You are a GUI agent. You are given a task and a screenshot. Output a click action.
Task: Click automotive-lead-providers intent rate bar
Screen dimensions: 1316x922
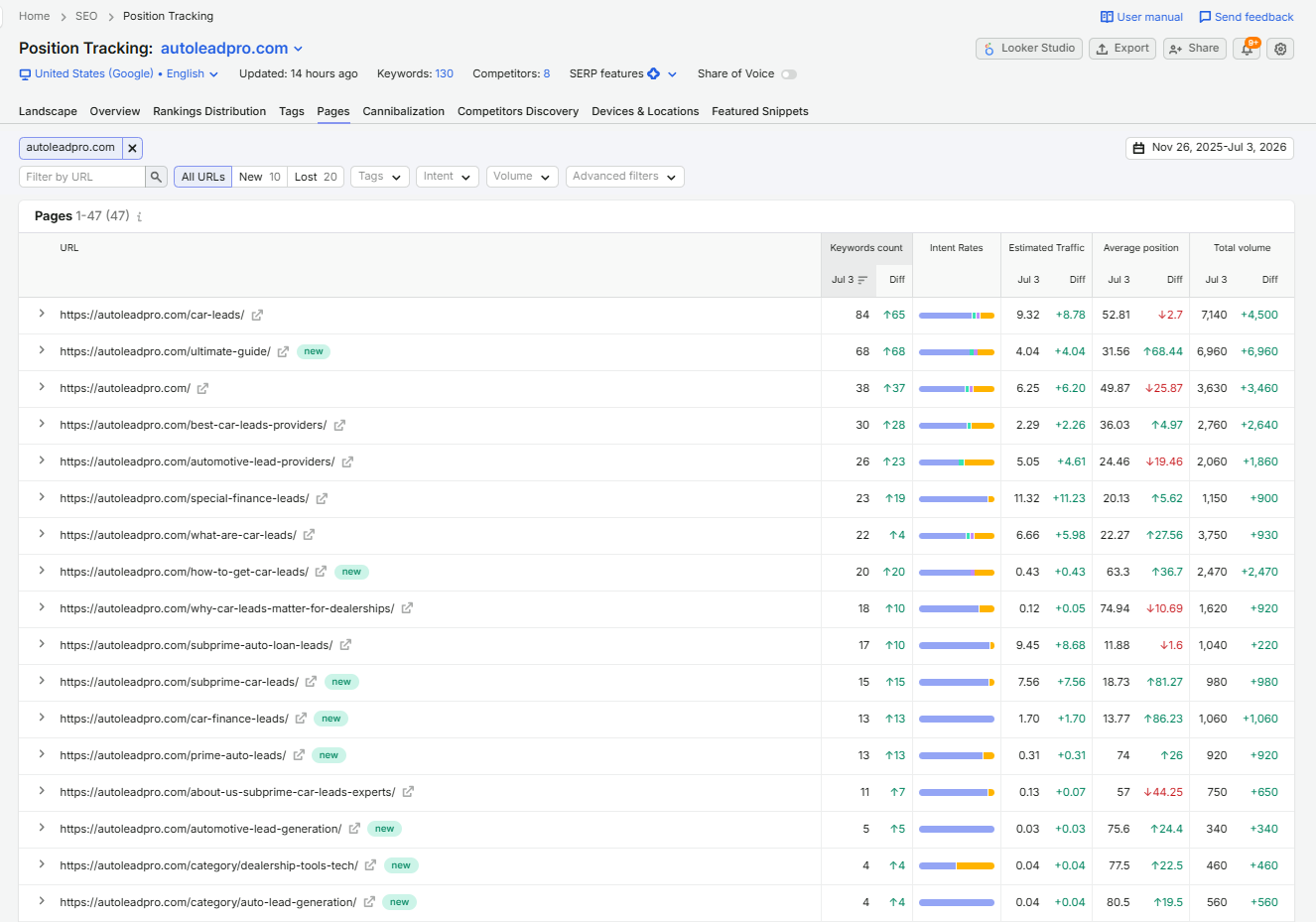point(957,462)
